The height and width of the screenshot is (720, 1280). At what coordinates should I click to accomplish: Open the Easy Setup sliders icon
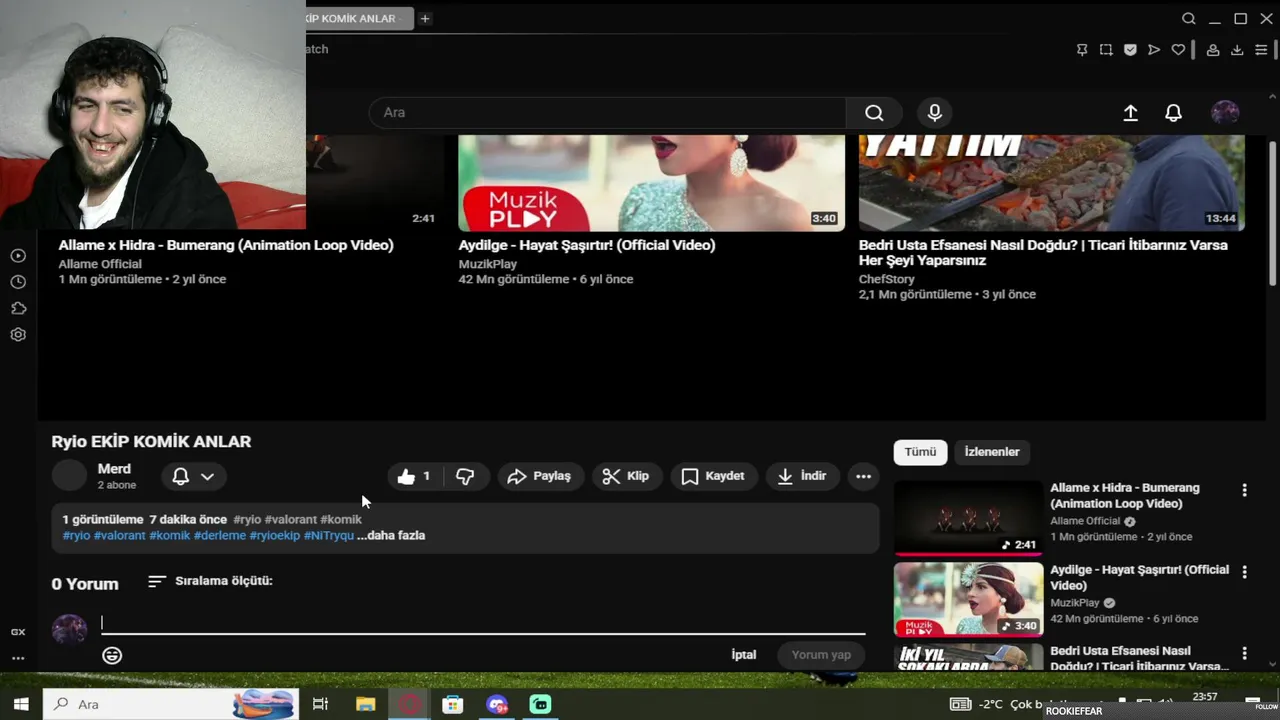(x=1261, y=49)
